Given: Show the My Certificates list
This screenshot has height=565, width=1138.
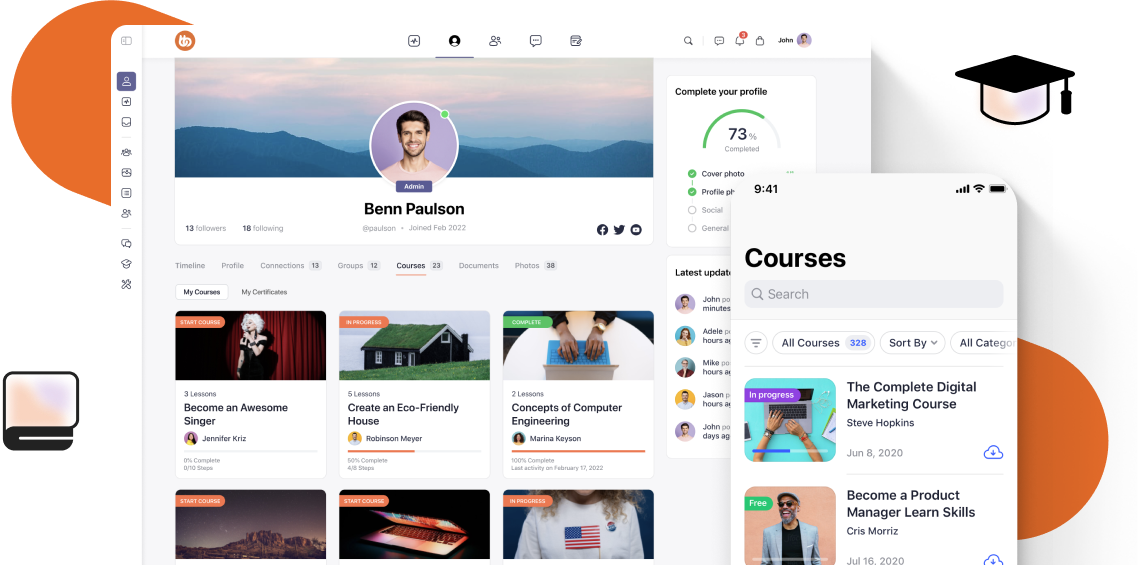Looking at the screenshot, I should 264,292.
